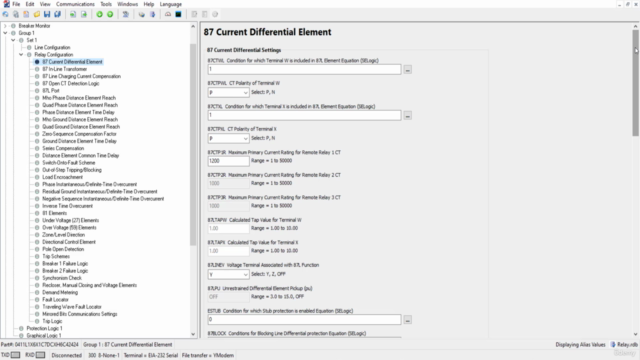Click the second green circular arrow button
Screen dimensions: 640x360
click(x=110, y=14)
